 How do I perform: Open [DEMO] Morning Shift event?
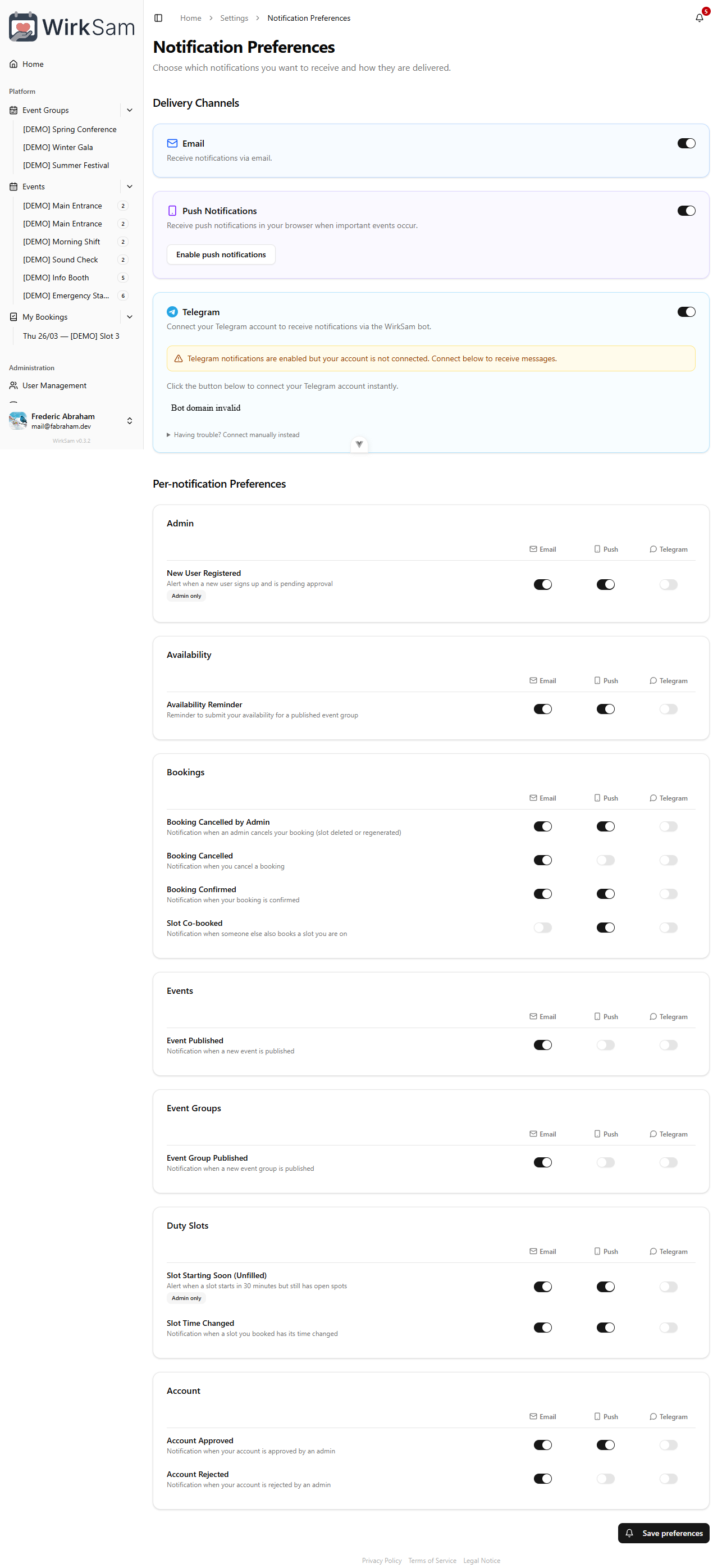pos(61,242)
